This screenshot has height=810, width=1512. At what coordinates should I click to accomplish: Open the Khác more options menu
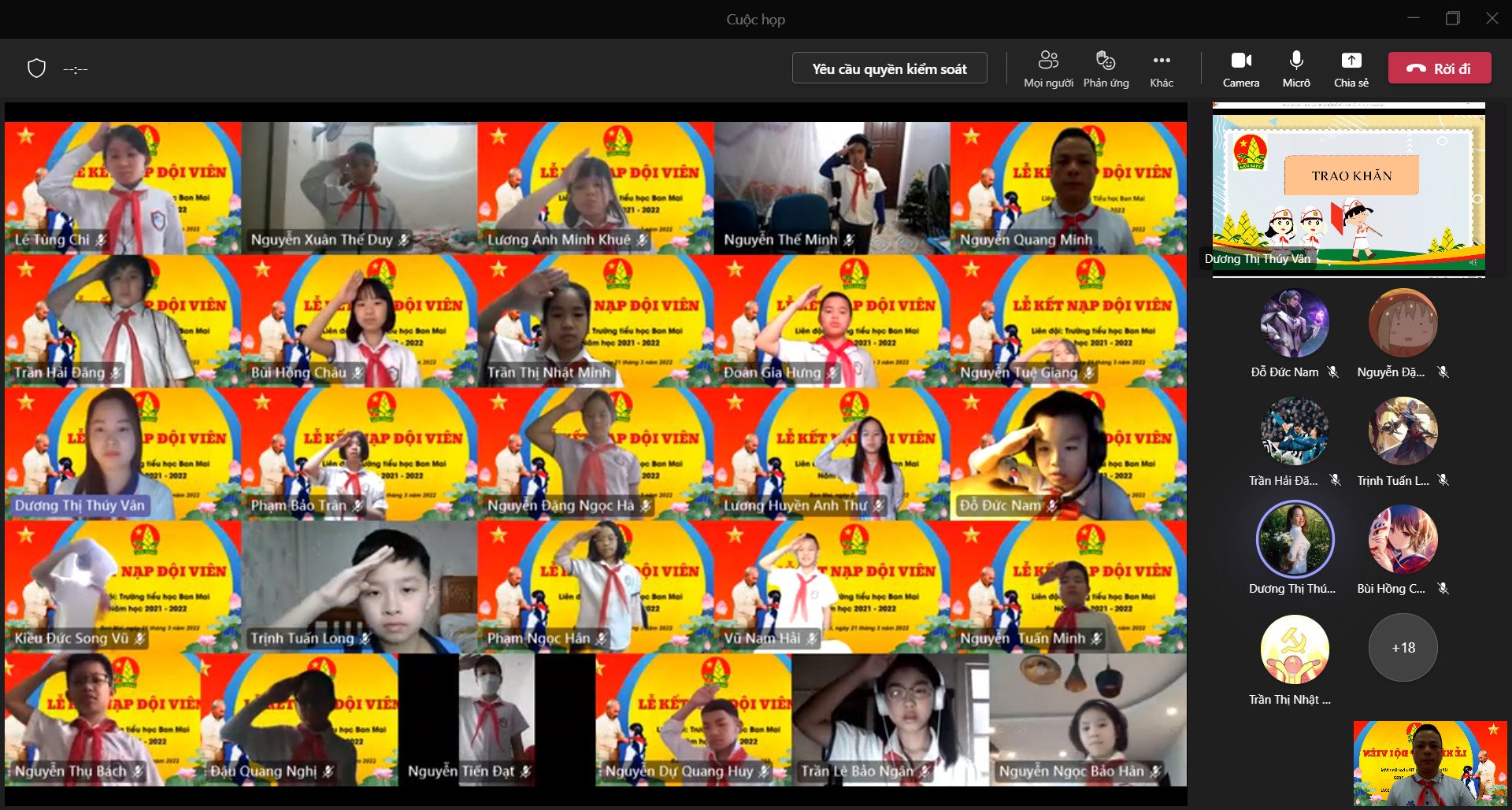coord(1161,69)
